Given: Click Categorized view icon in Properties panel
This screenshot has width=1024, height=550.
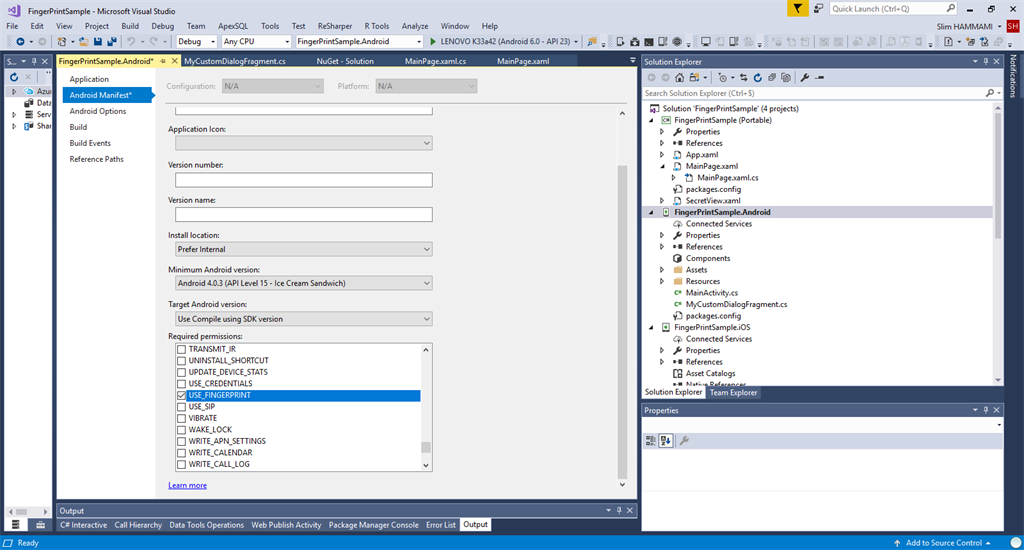Looking at the screenshot, I should point(651,440).
